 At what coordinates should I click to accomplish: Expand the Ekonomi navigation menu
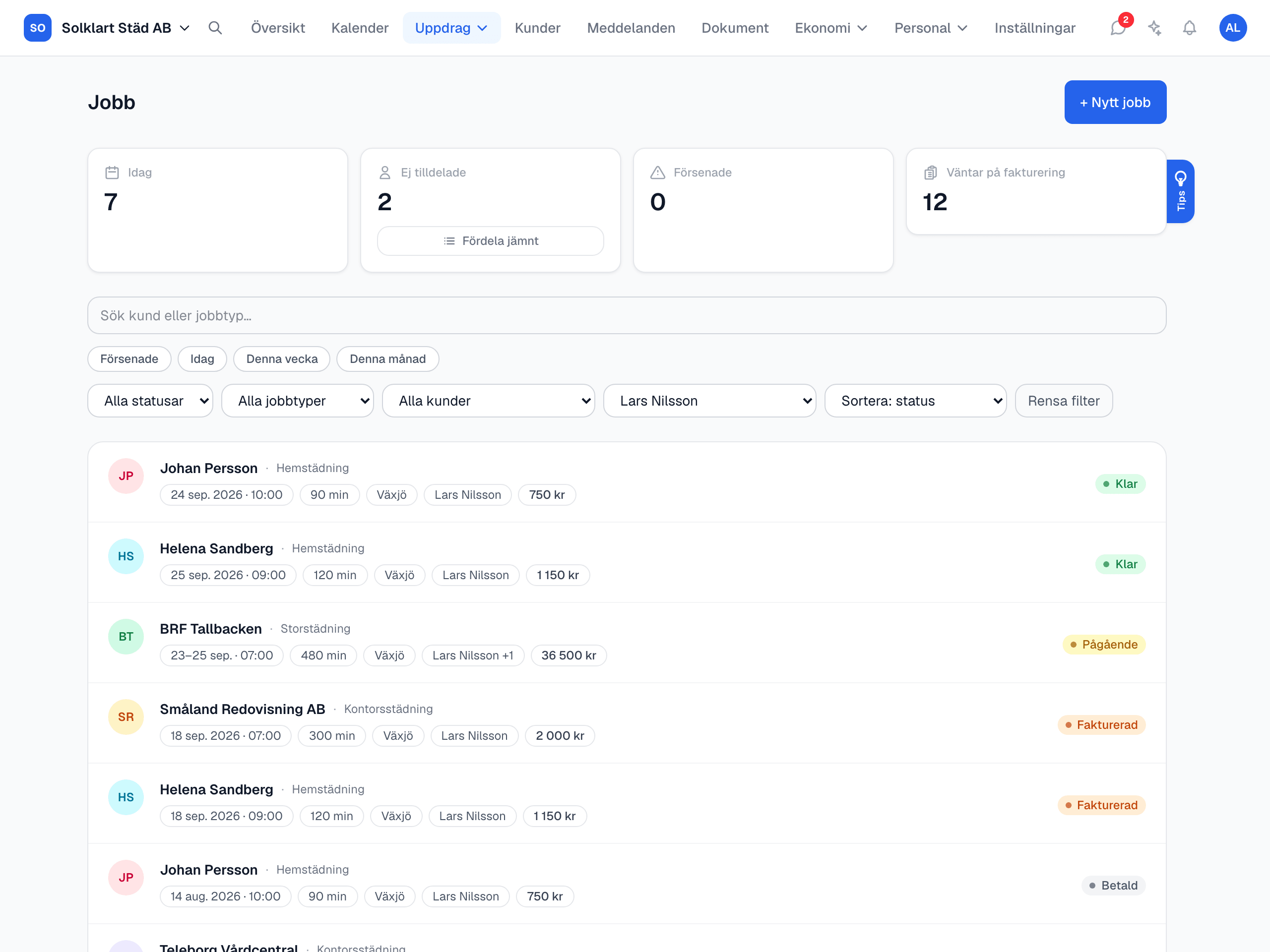831,28
